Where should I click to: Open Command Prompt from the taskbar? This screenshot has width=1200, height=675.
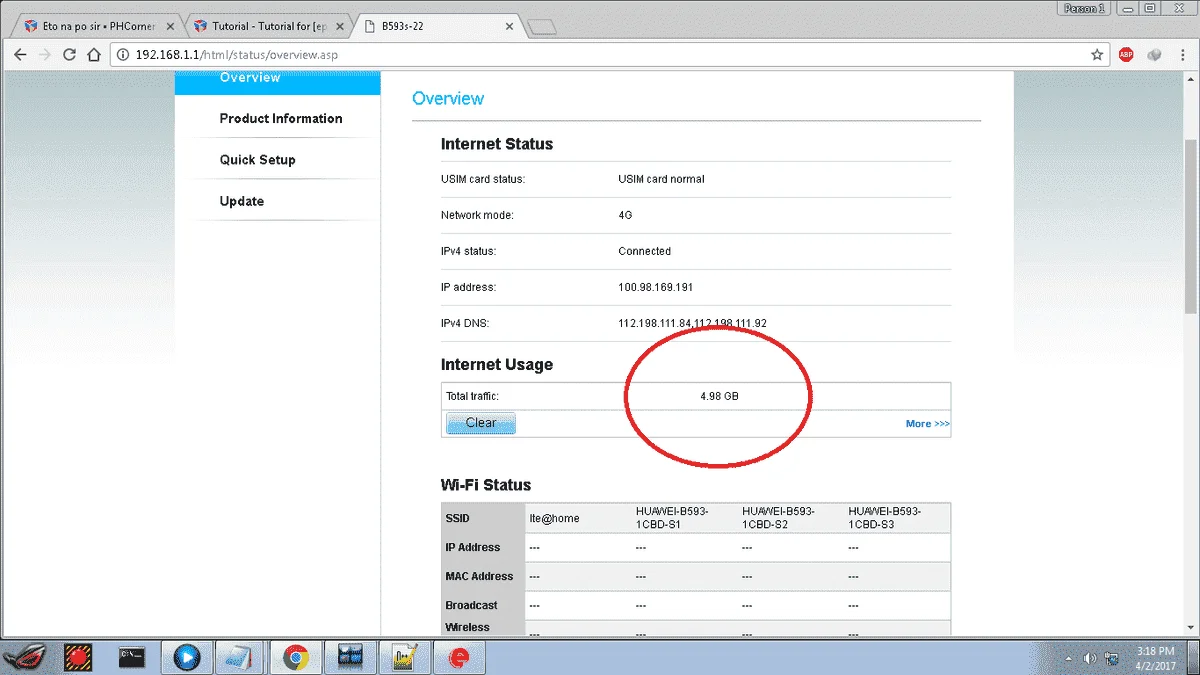click(132, 657)
